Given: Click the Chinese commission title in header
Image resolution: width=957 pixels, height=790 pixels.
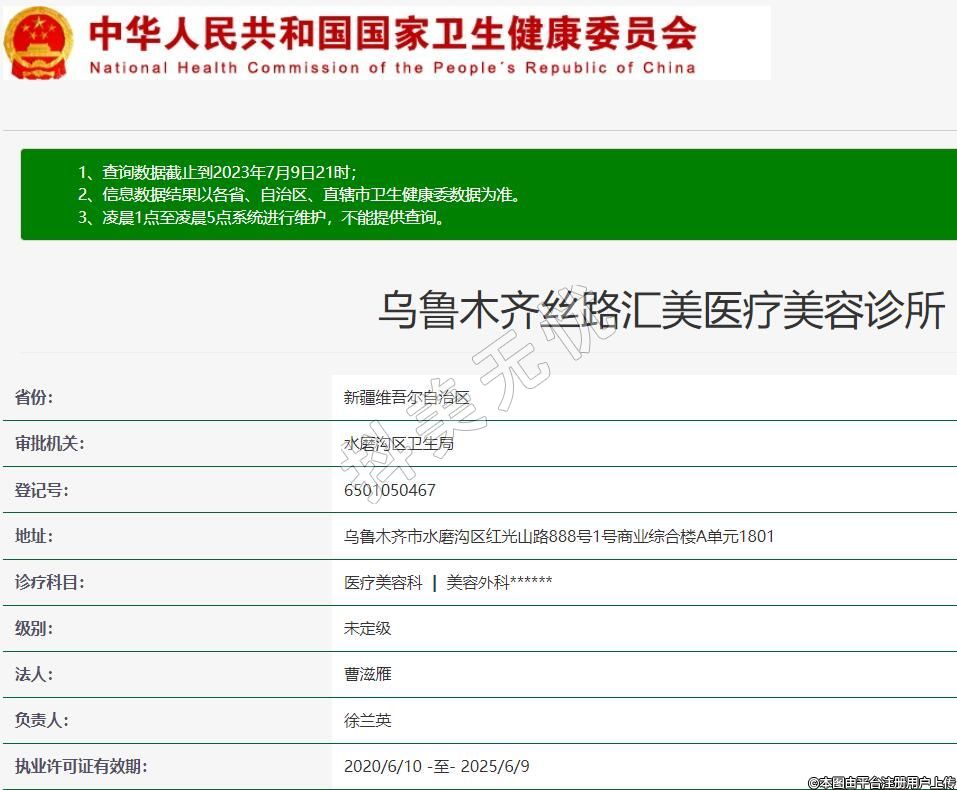Looking at the screenshot, I should (392, 34).
